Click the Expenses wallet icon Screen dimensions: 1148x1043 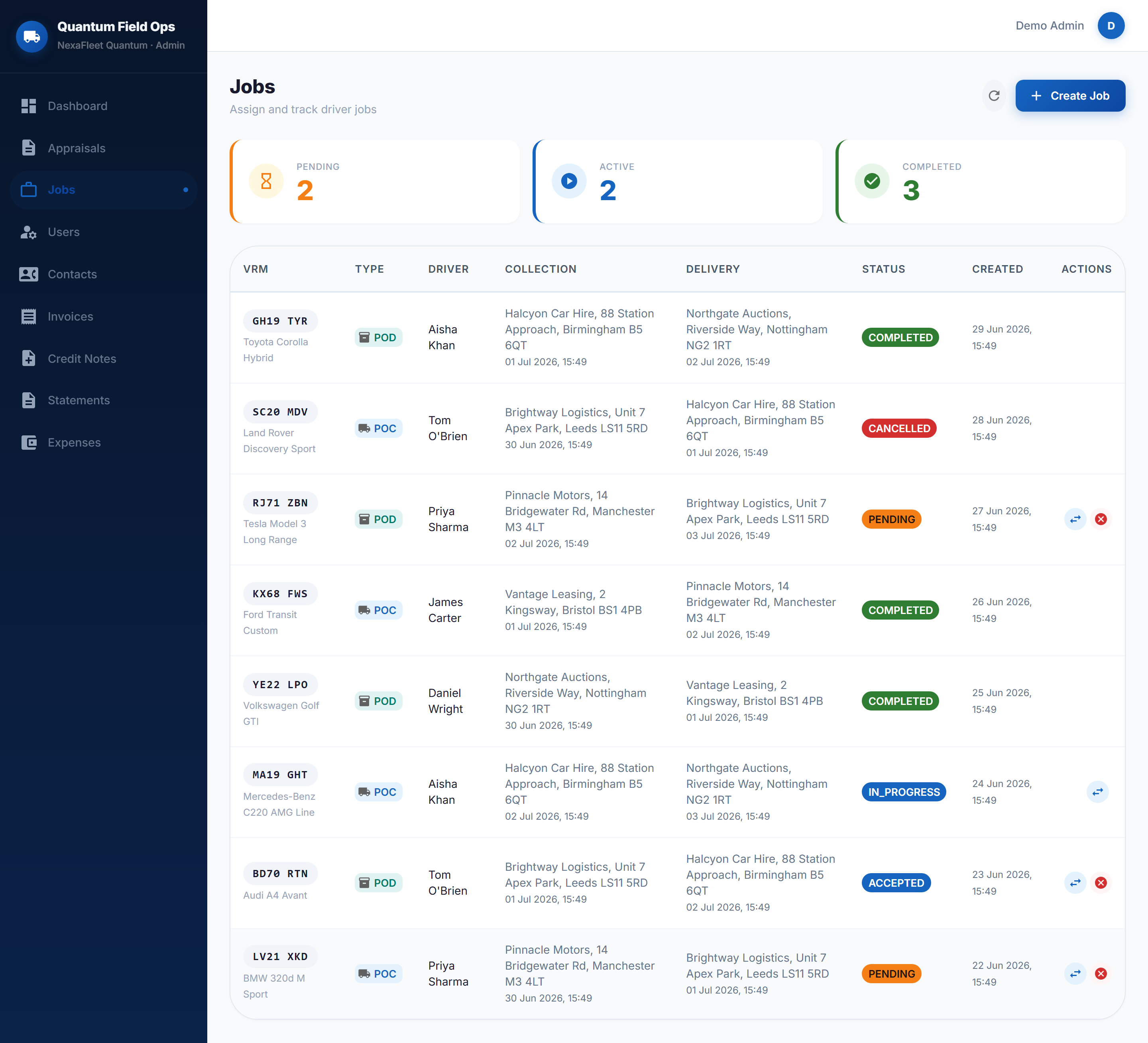(x=28, y=442)
